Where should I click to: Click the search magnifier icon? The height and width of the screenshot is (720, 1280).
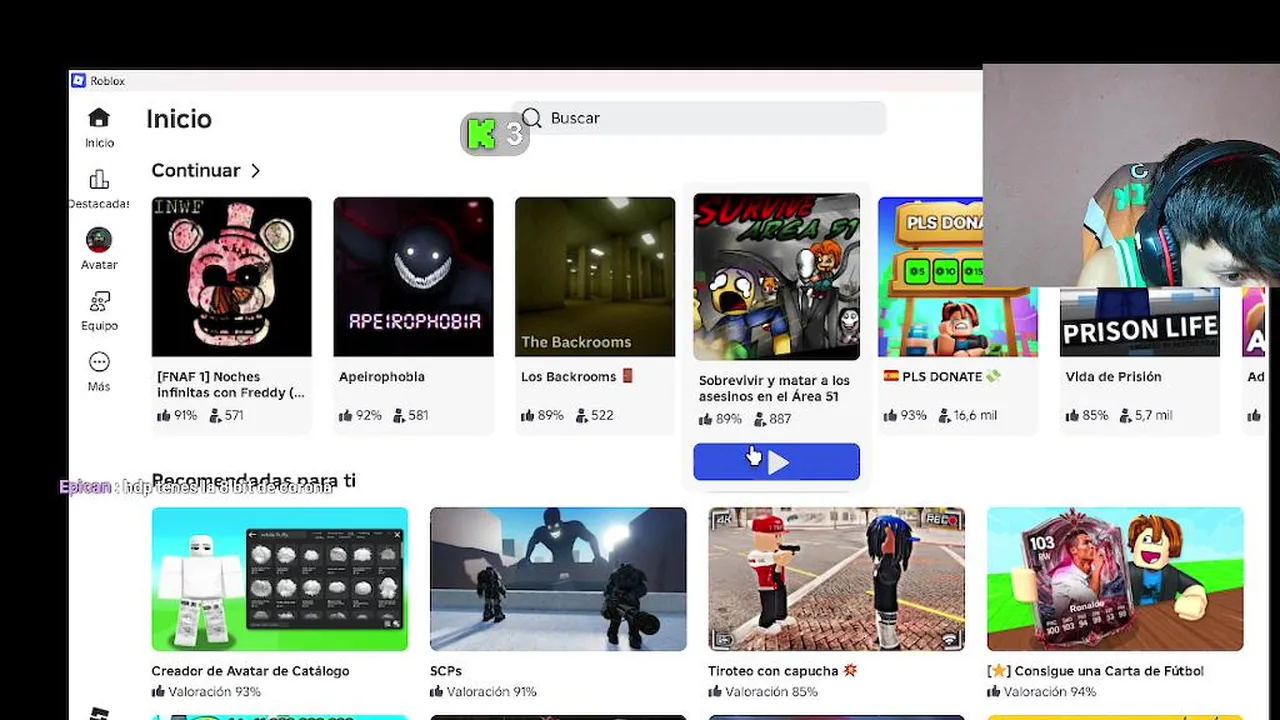tap(532, 118)
